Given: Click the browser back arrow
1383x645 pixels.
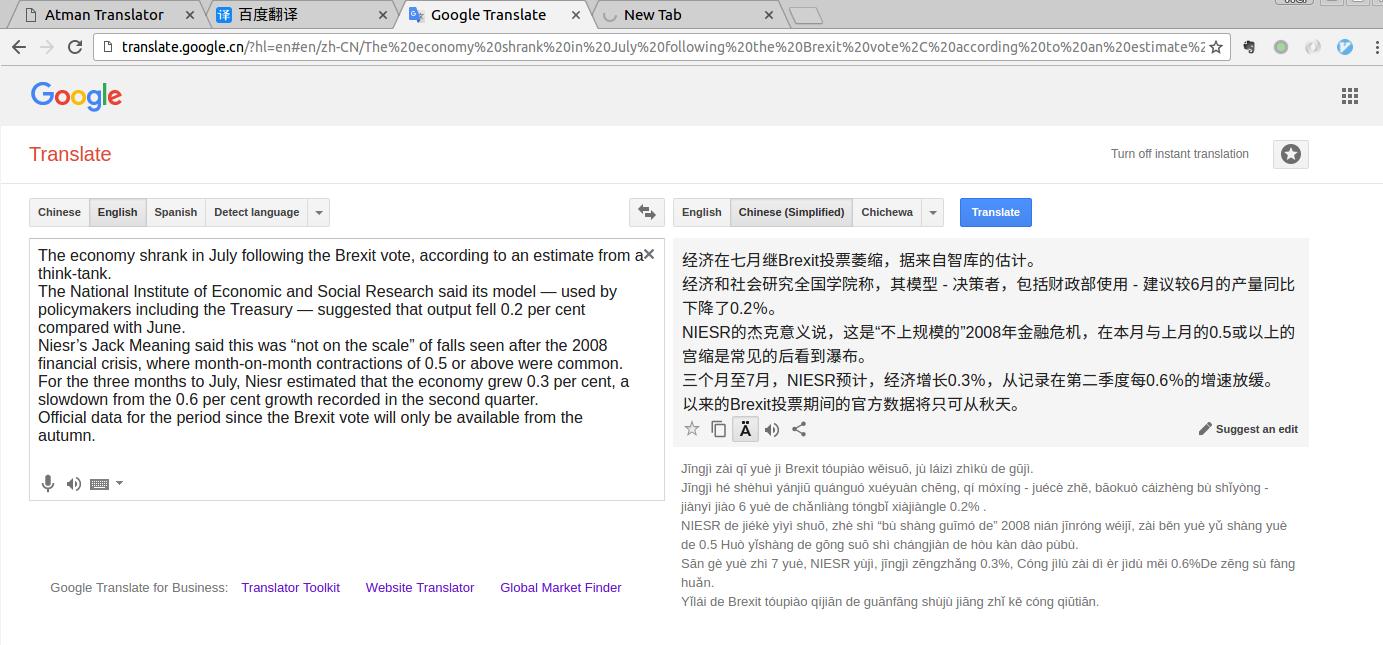Looking at the screenshot, I should [x=18, y=47].
